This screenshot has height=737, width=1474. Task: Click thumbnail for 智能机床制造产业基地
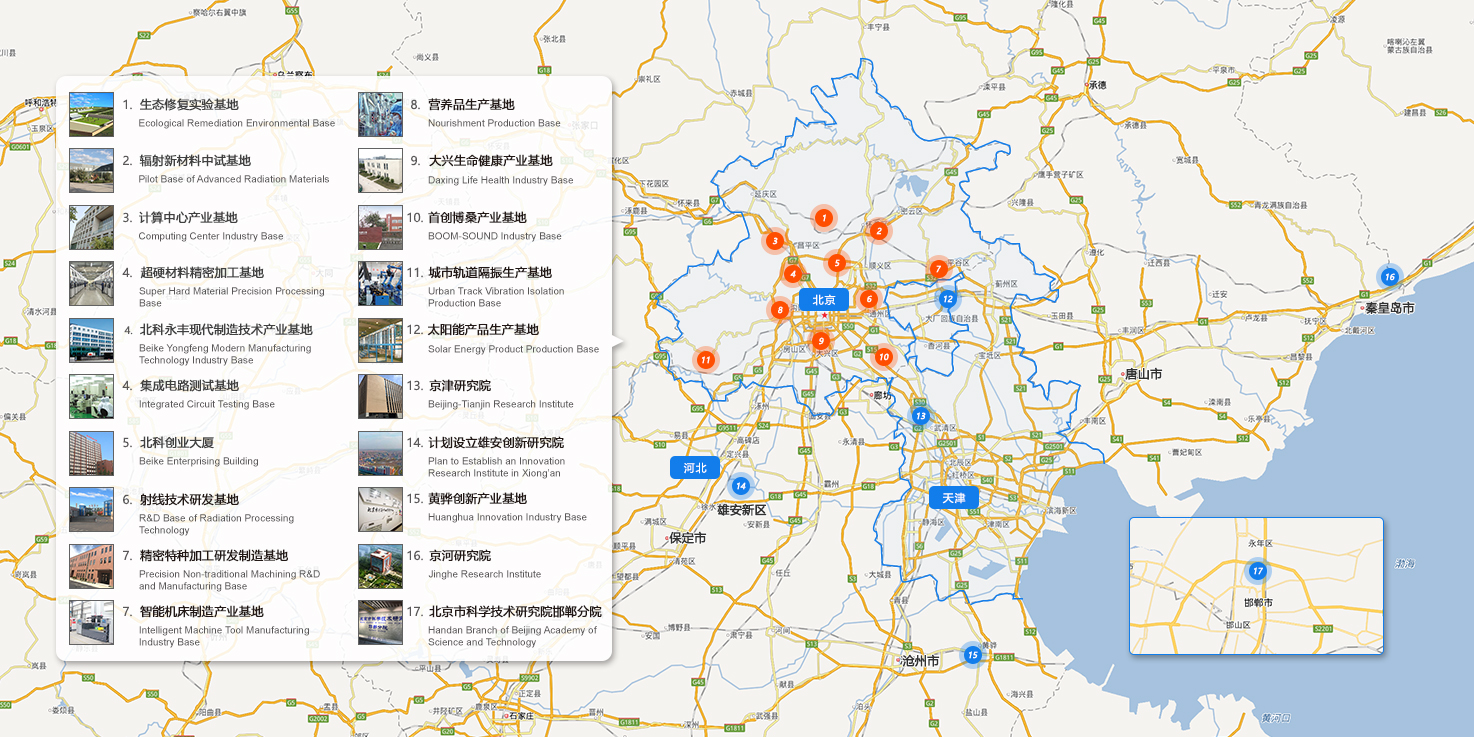[x=91, y=622]
